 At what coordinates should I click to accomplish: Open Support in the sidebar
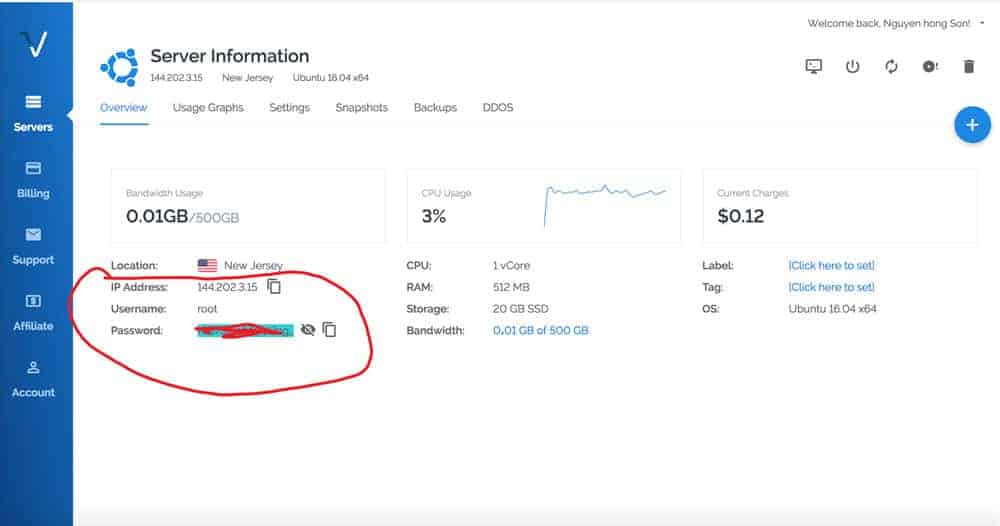click(x=33, y=246)
